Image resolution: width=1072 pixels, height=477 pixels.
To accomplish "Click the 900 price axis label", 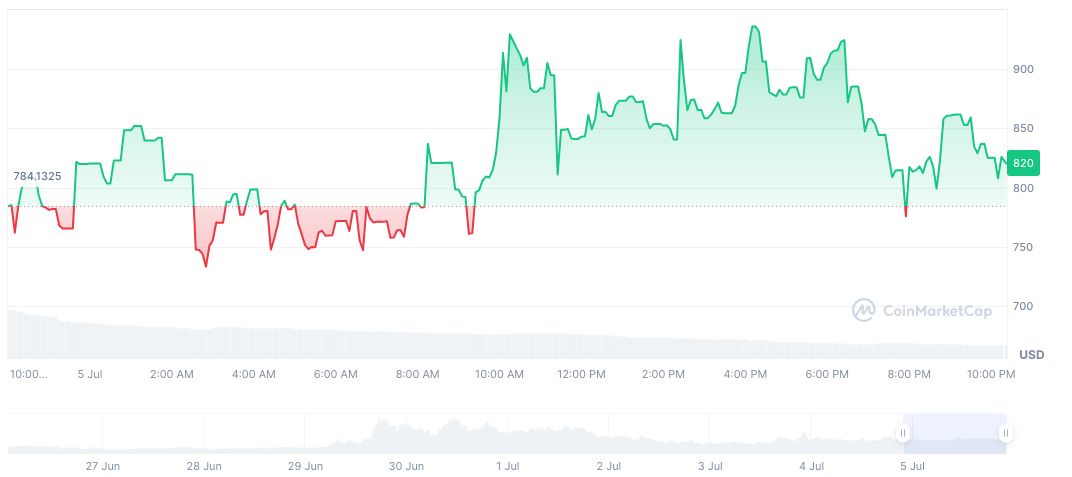I will 1022,69.
